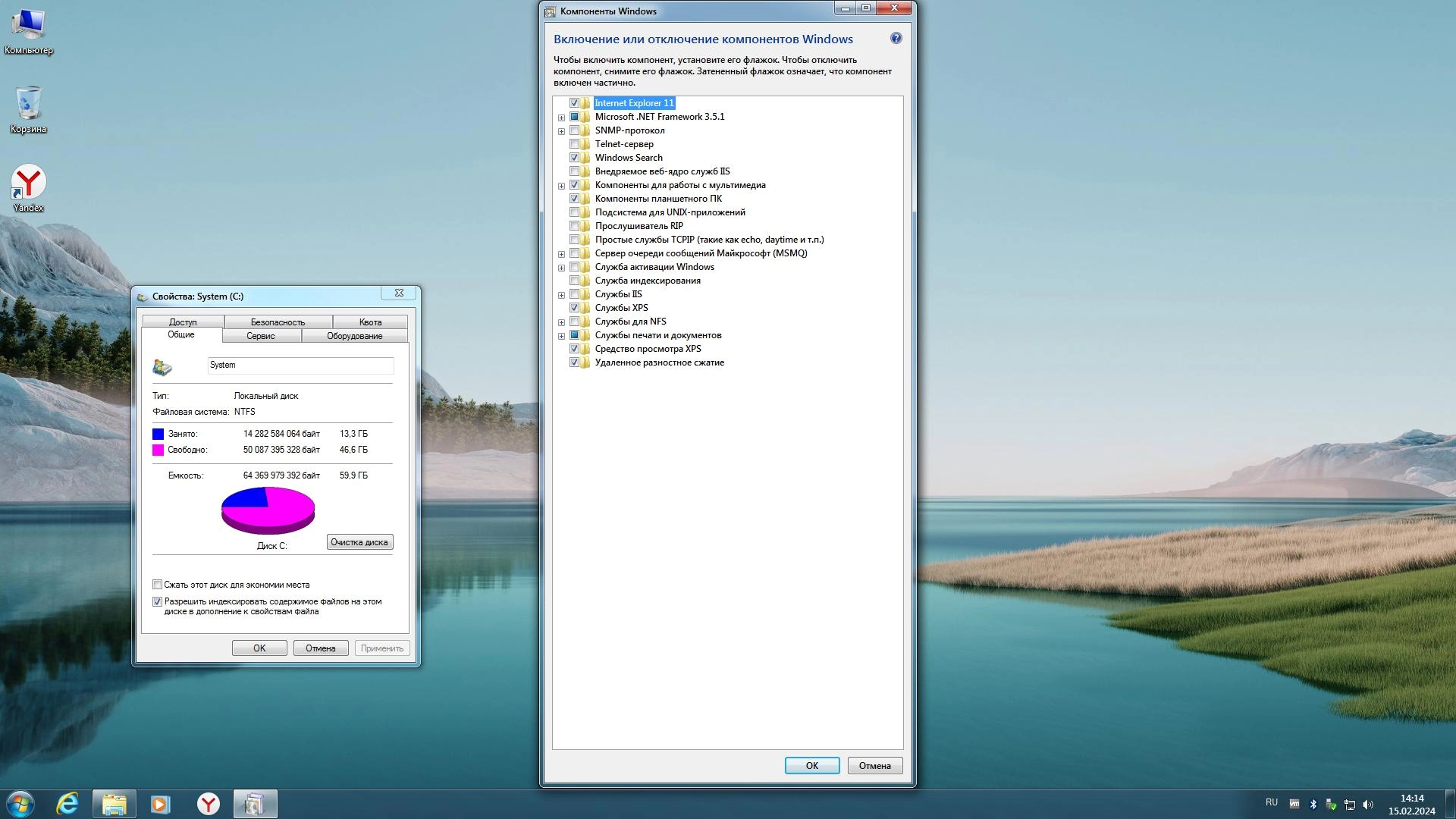
Task: Expand Microsoft .NET Framework 3.5.1 node
Action: 561,118
